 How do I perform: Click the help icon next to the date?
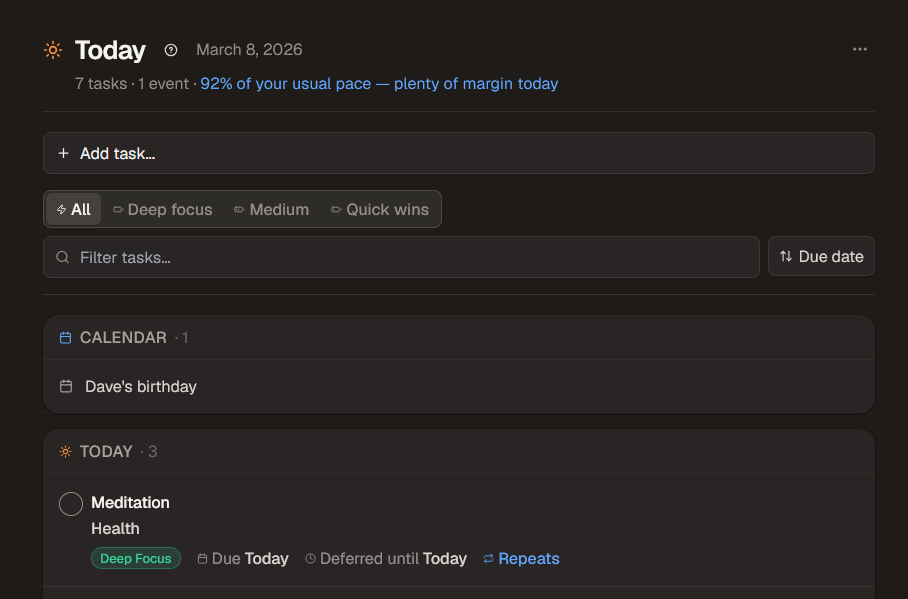(x=170, y=49)
